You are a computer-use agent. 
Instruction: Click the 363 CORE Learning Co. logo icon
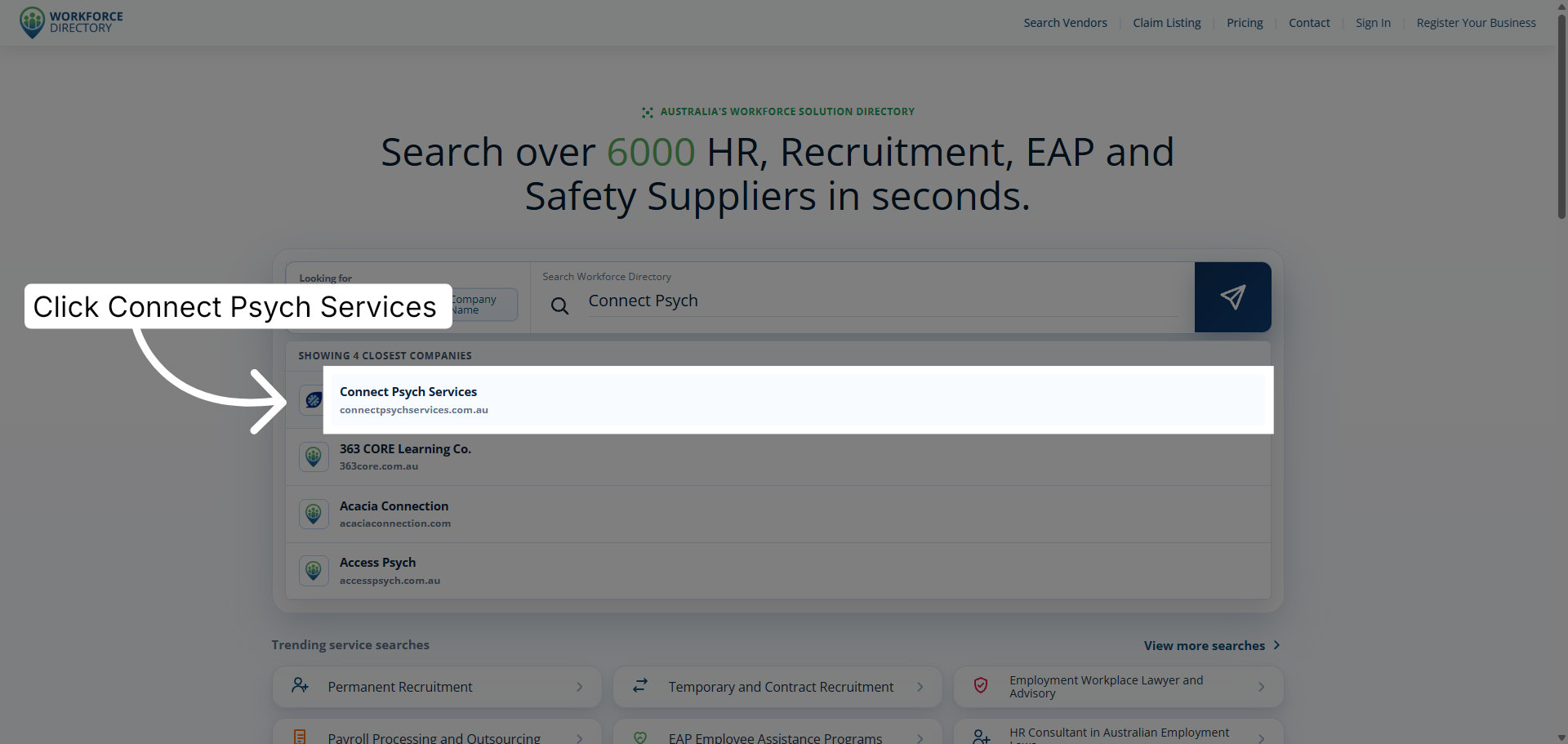(x=314, y=457)
